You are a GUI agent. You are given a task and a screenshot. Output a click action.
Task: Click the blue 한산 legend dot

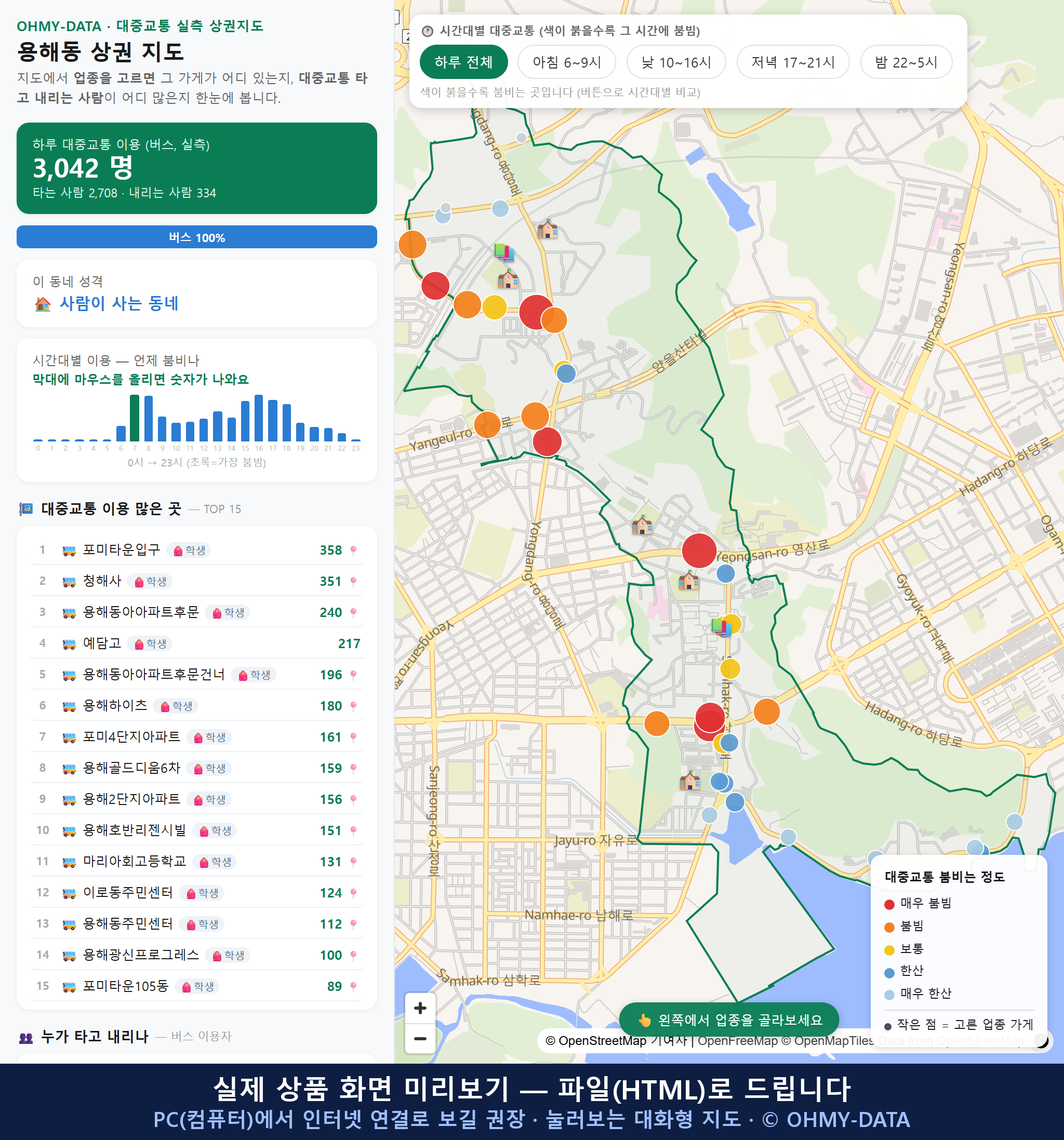click(889, 973)
